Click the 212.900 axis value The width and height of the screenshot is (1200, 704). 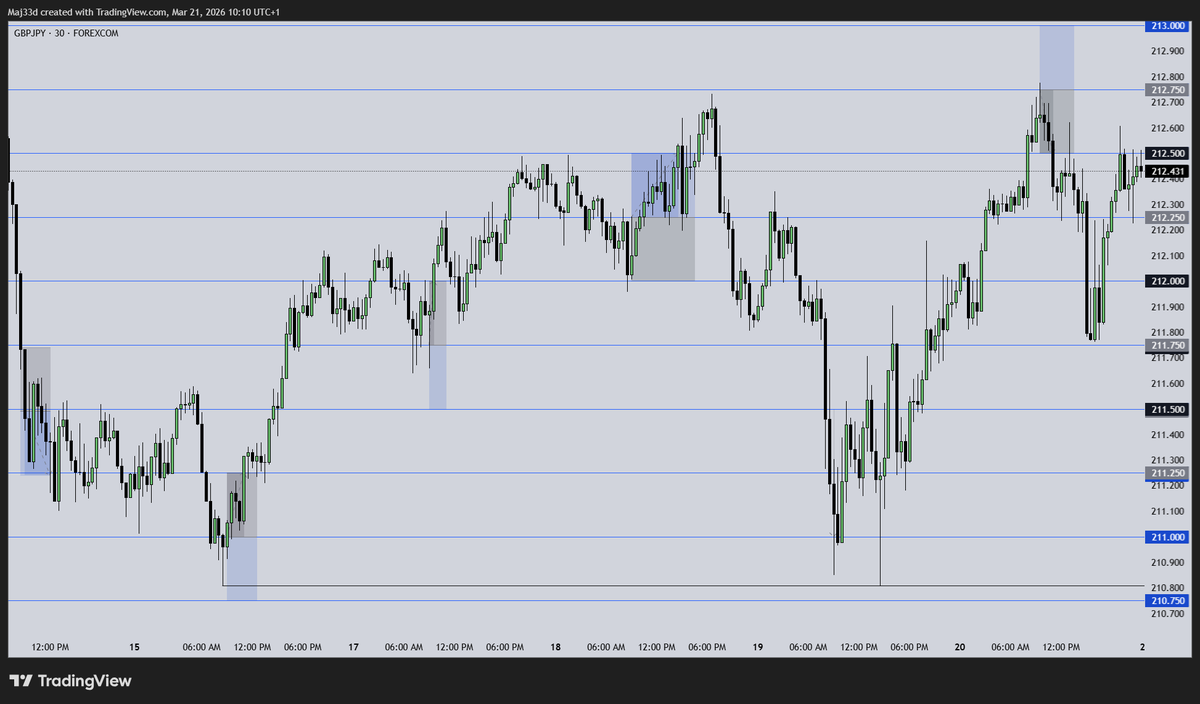click(x=1167, y=51)
